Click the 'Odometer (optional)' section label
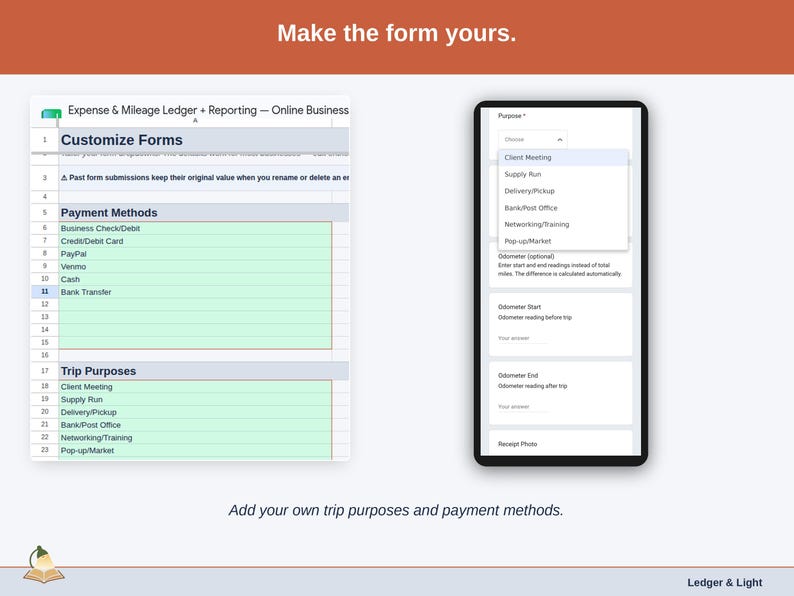The height and width of the screenshot is (596, 794). point(526,256)
